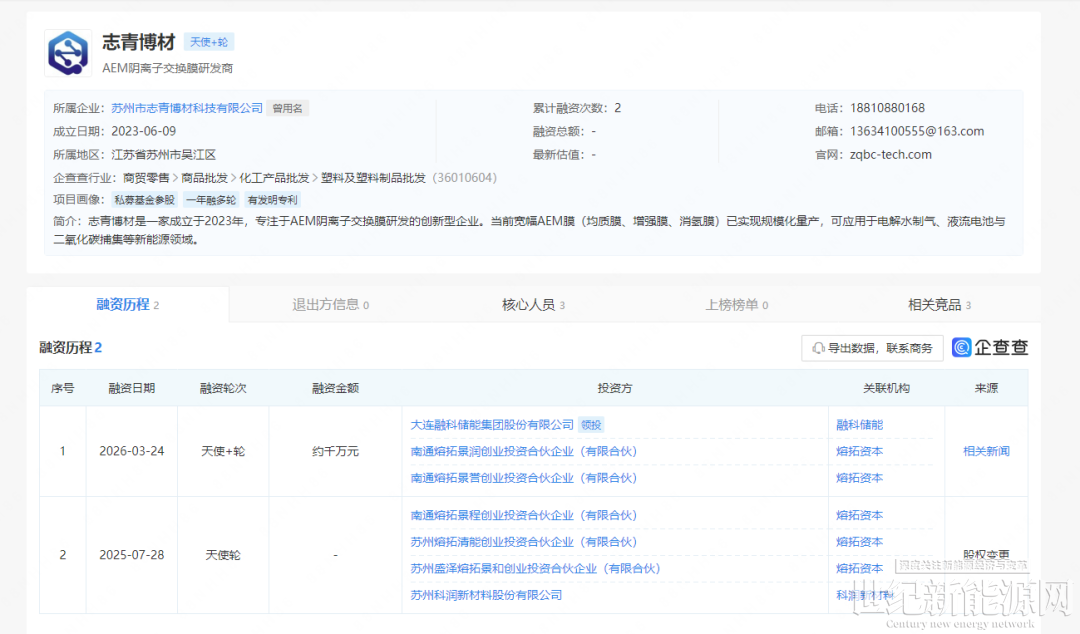Click the 私募基金参股 tag
The height and width of the screenshot is (634, 1080).
144,200
